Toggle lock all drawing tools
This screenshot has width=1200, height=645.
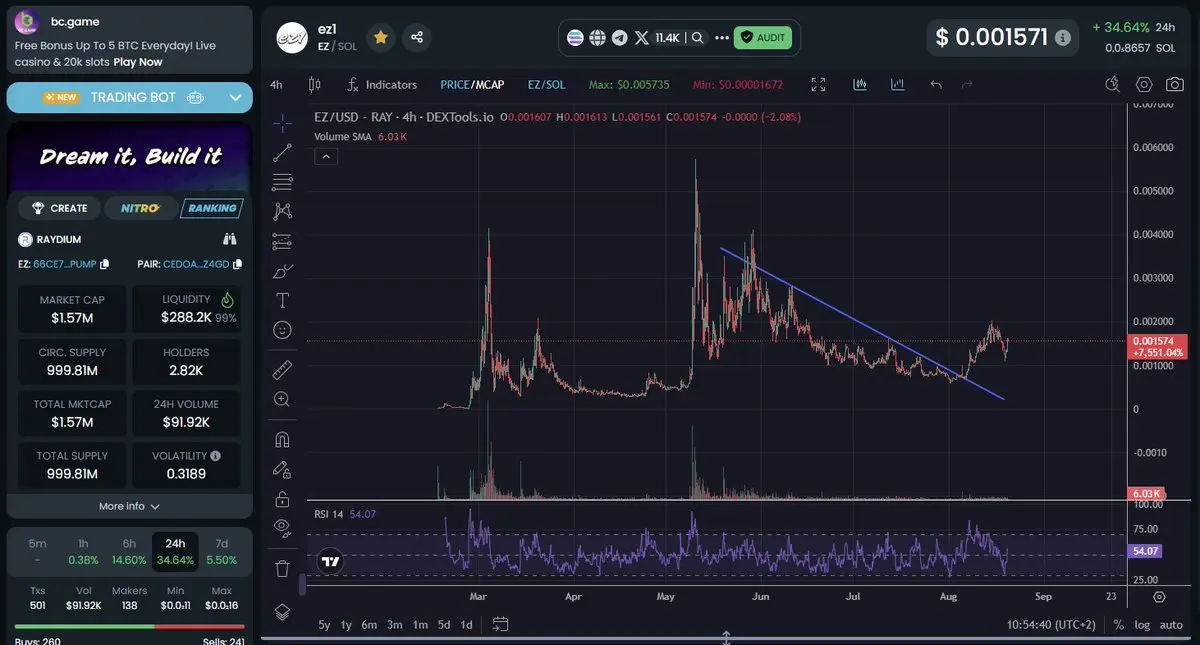pyautogui.click(x=282, y=499)
